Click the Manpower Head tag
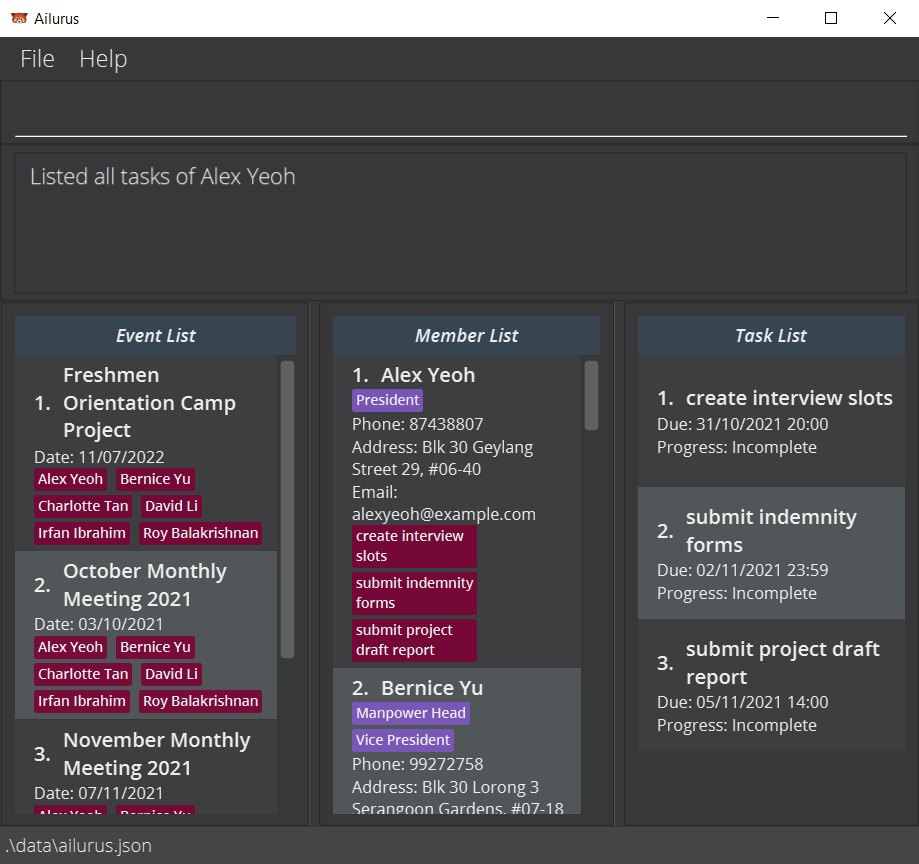Screen dimensions: 919x864 tap(410, 713)
